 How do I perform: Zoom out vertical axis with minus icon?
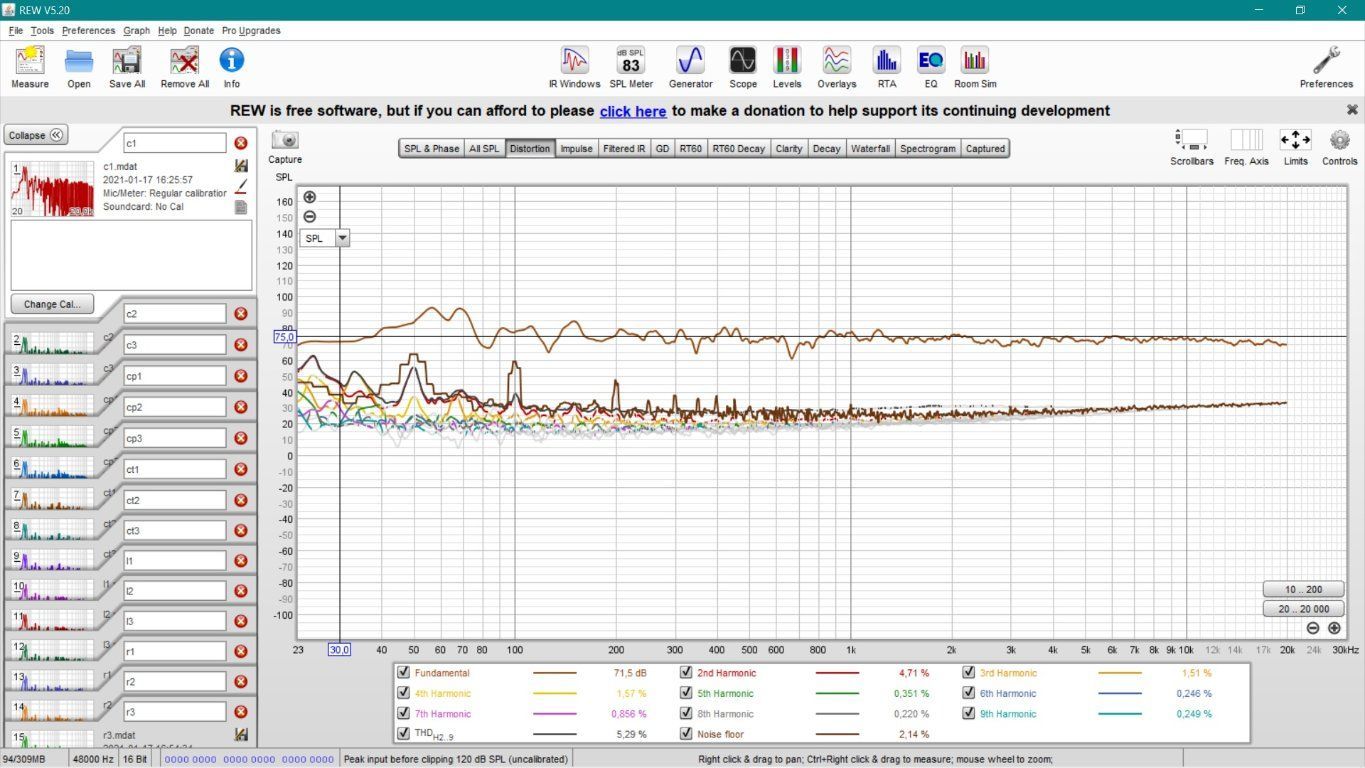310,216
